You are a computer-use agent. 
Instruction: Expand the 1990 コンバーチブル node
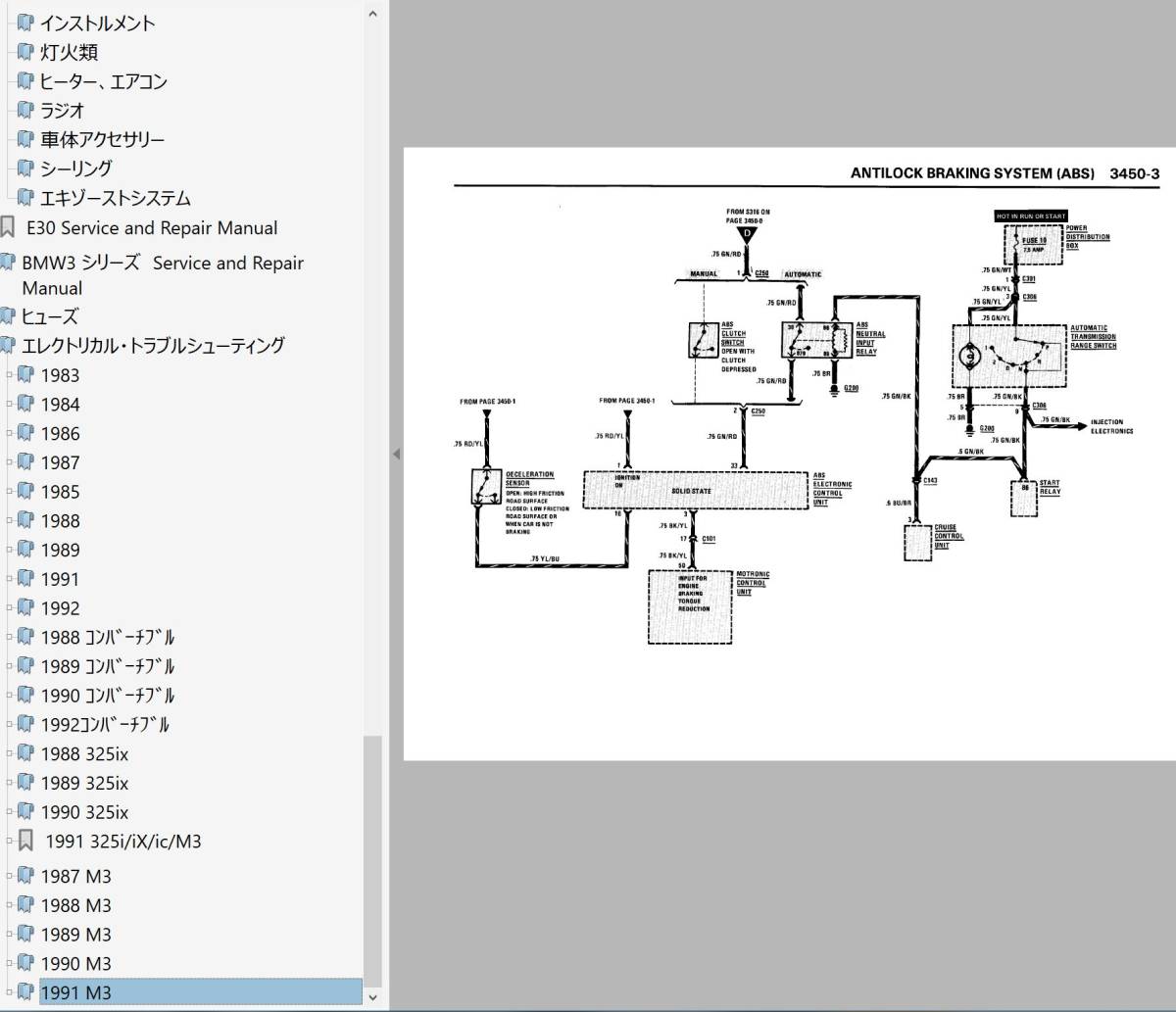point(10,696)
